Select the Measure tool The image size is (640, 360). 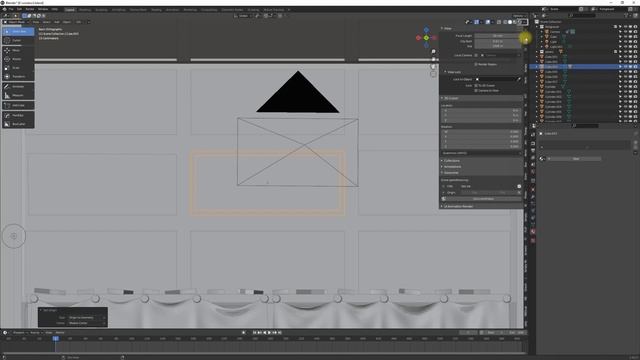(x=18, y=95)
